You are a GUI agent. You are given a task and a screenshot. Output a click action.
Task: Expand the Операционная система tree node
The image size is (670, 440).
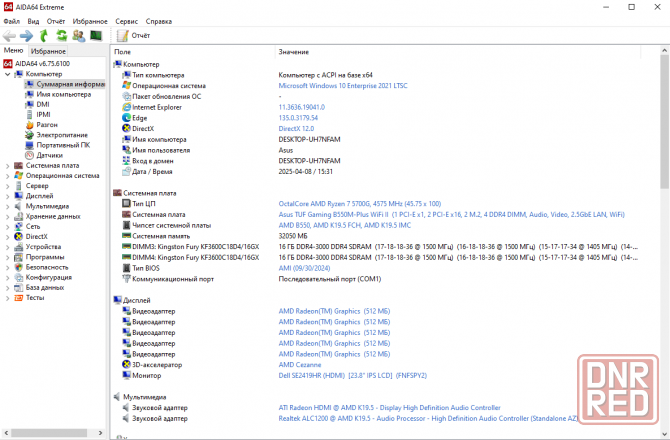tap(7, 176)
